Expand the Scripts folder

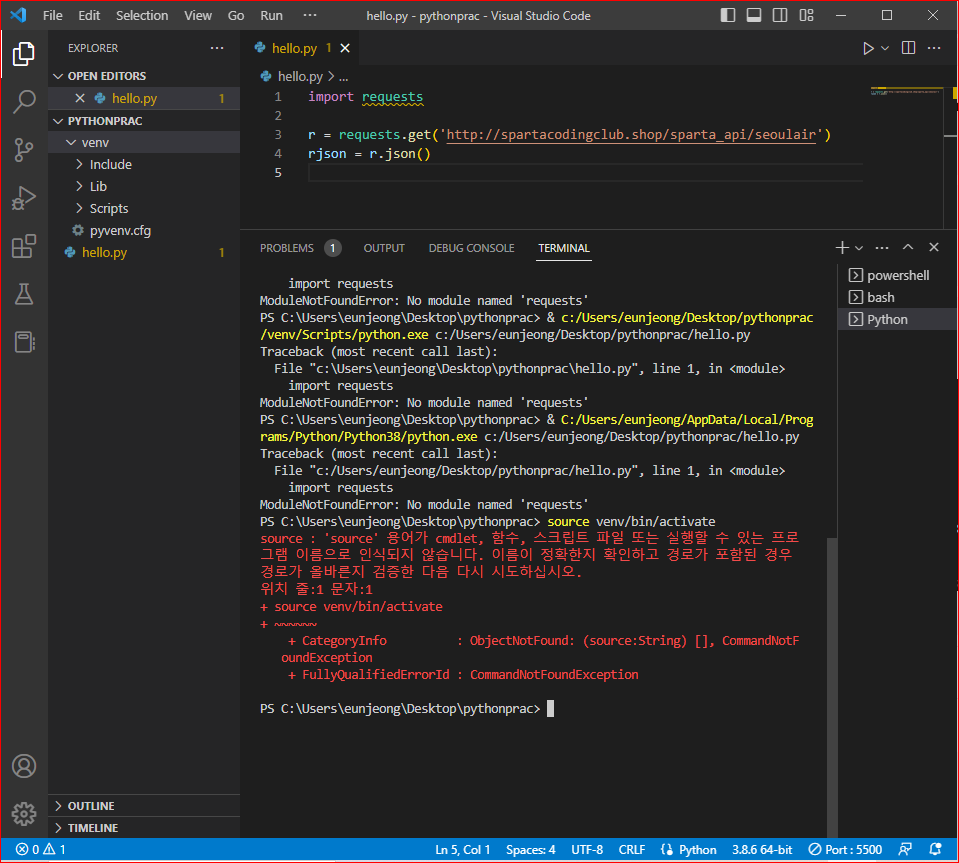point(144,209)
